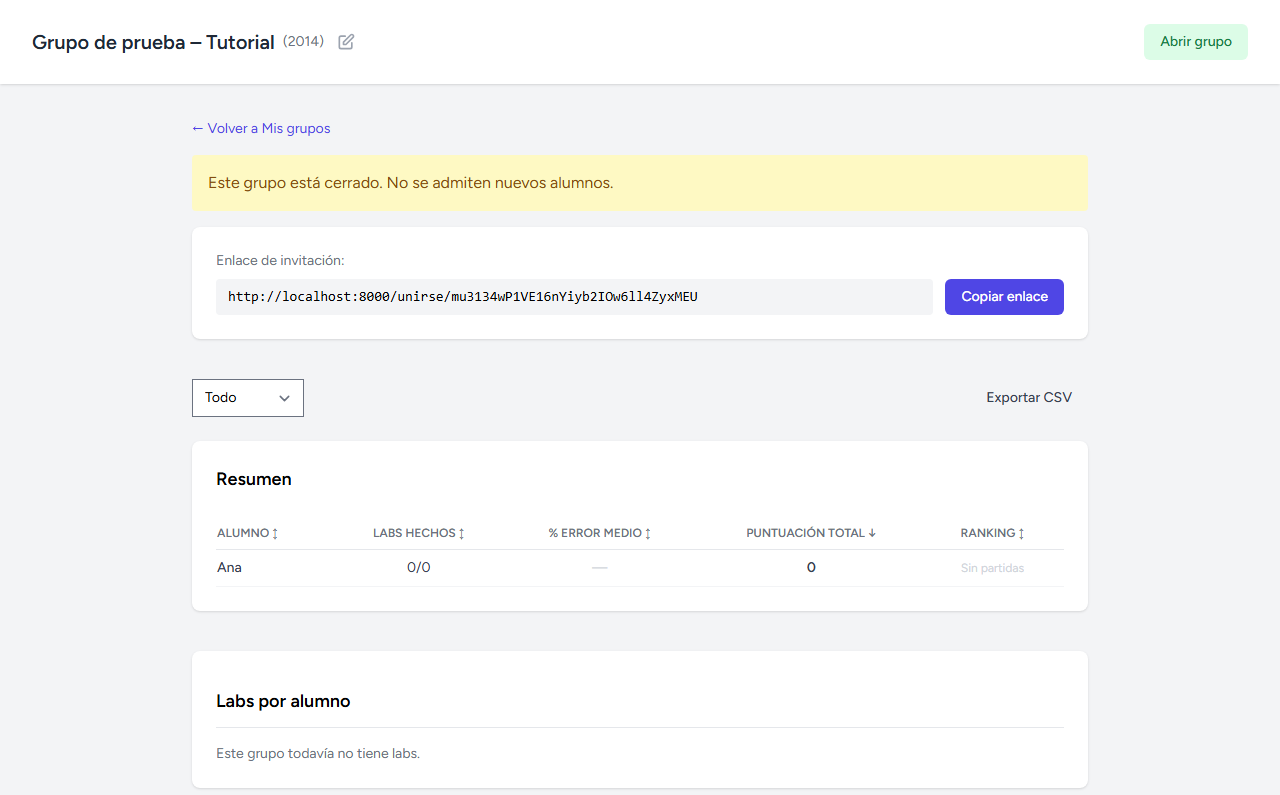Click Ana's total score 0
Screen dimensions: 1280x795
click(x=811, y=568)
